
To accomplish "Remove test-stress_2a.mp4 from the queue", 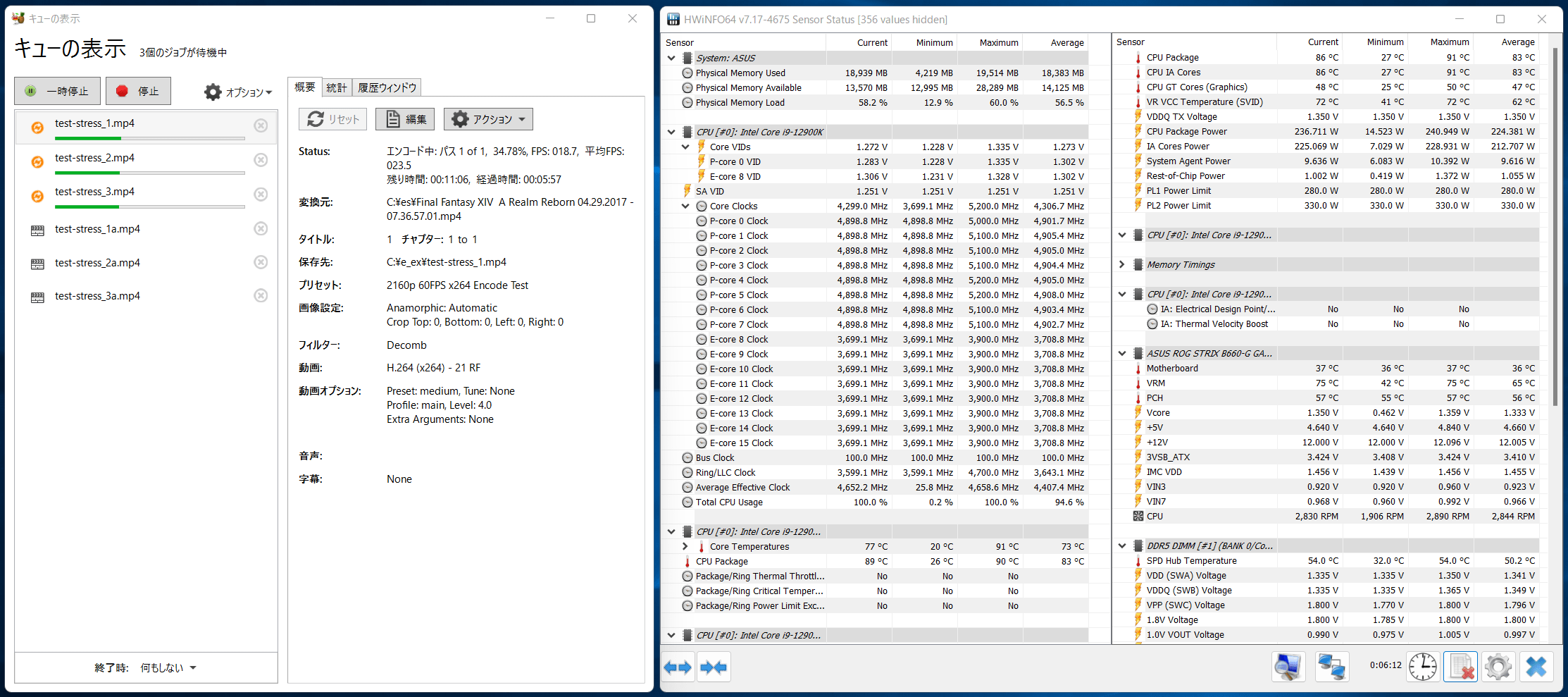I will click(x=261, y=262).
